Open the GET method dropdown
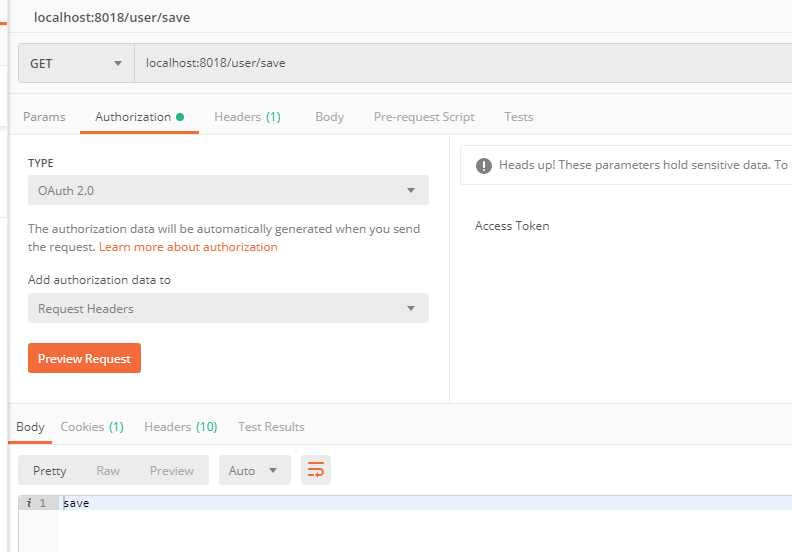 (76, 63)
